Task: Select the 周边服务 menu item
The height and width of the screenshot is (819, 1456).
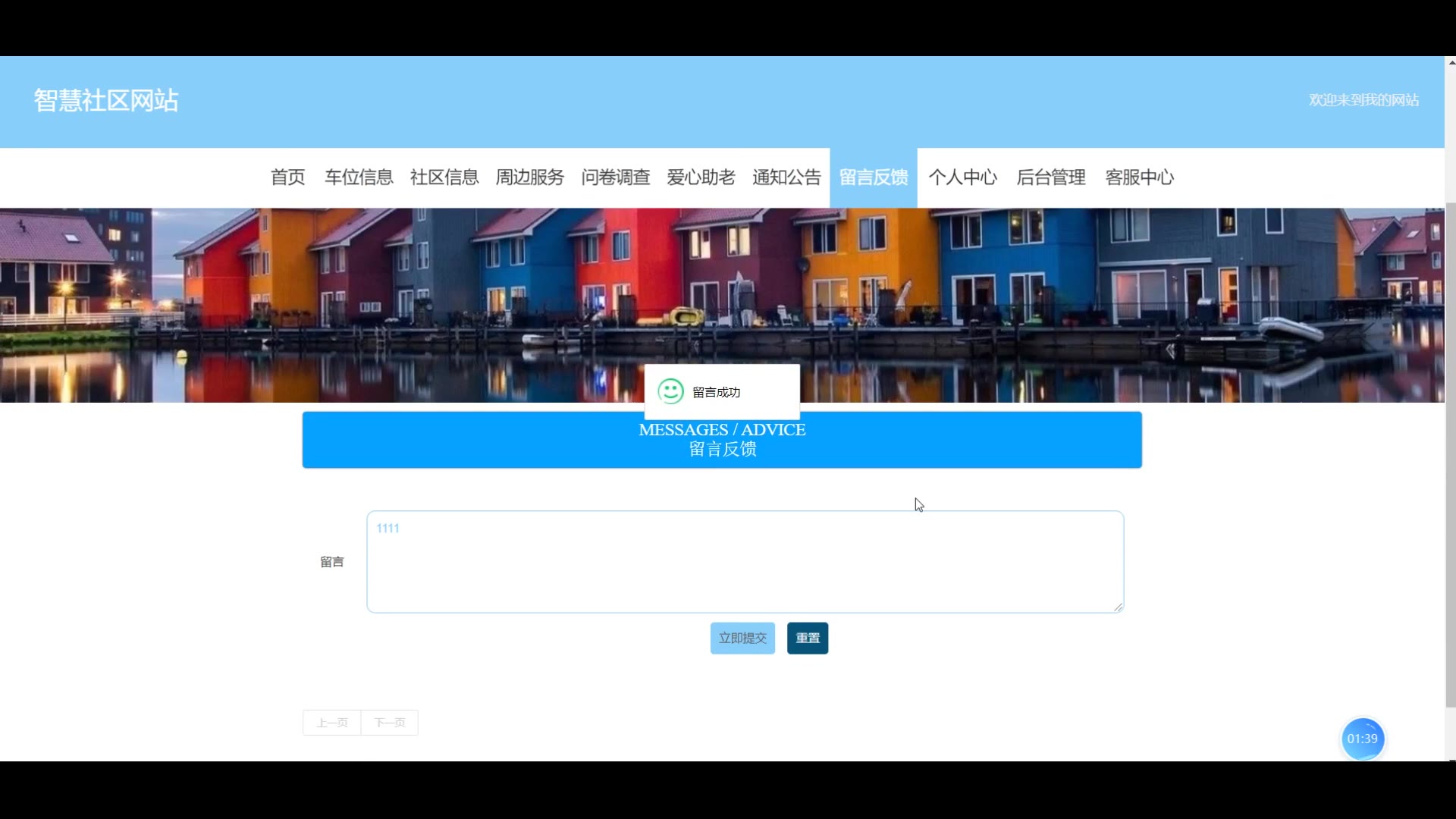Action: point(530,177)
